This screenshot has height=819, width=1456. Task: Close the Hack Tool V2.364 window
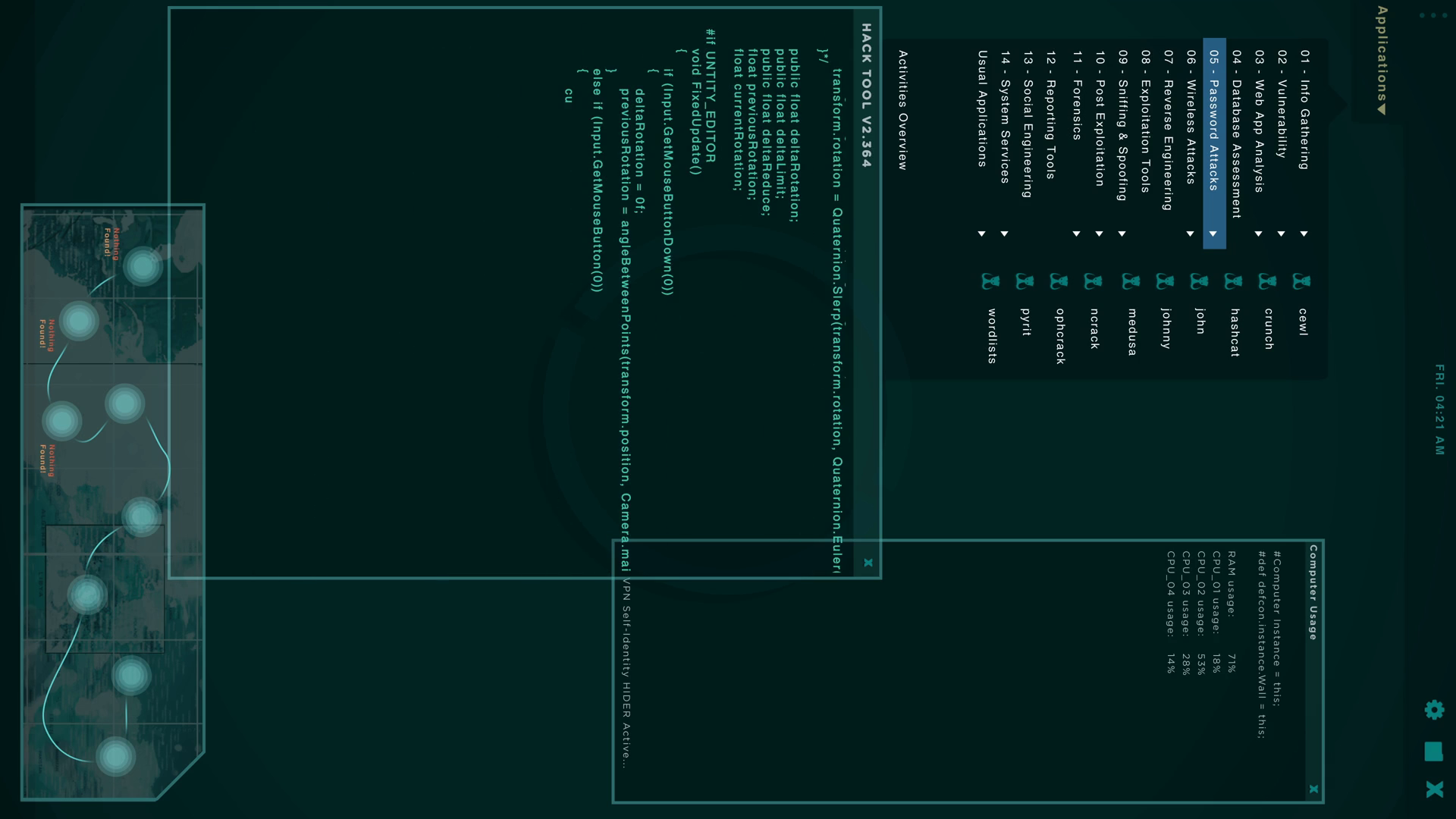(868, 563)
